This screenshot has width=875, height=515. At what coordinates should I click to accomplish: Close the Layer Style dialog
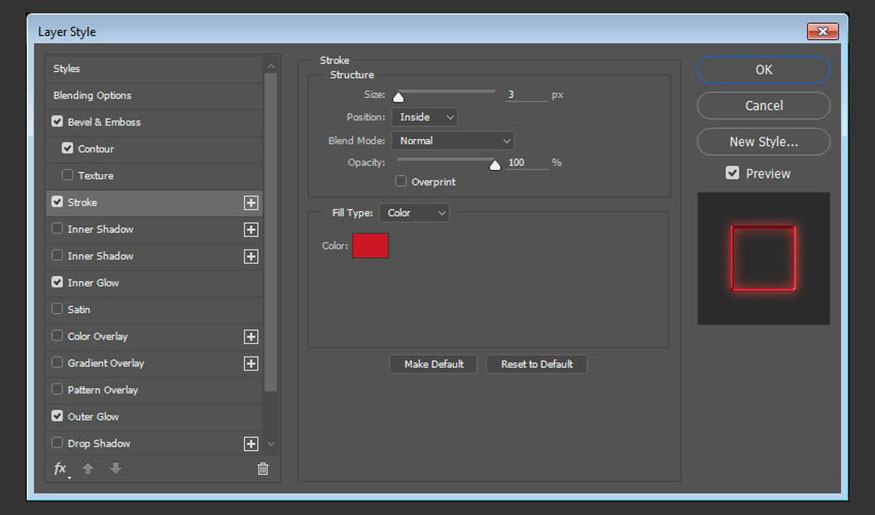pos(823,31)
